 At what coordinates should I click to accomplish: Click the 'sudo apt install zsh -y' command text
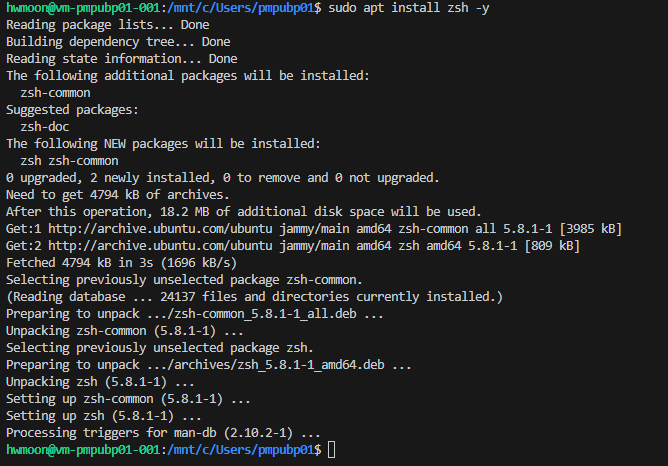(409, 8)
